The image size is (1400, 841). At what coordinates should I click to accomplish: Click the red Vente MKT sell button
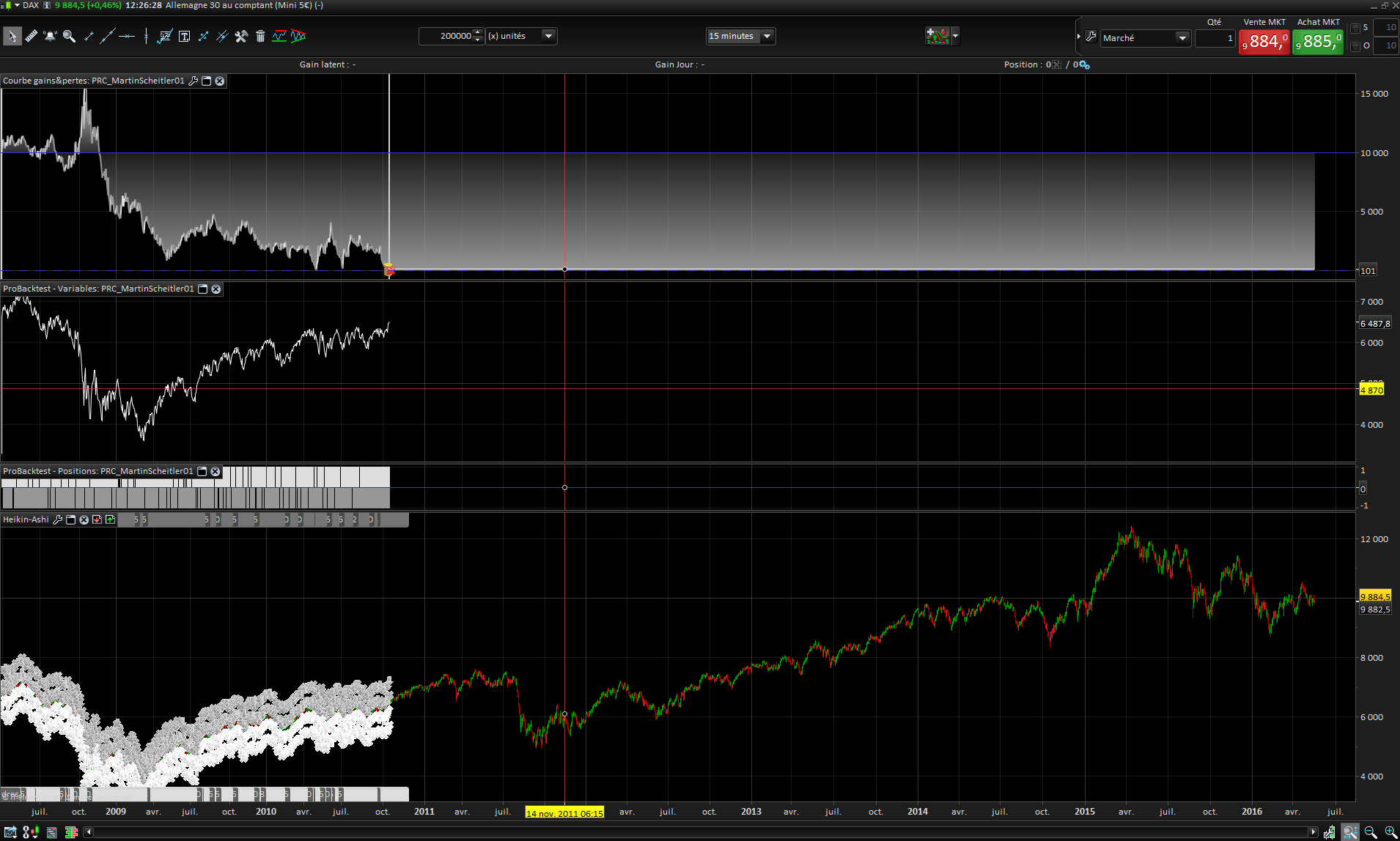point(1264,42)
